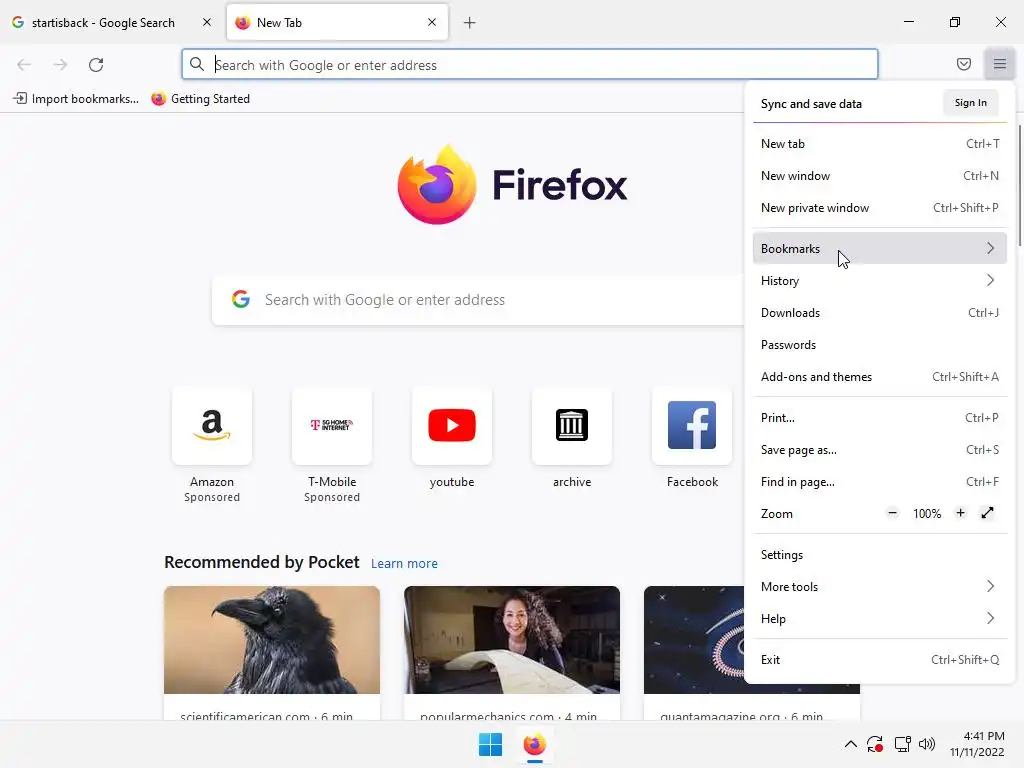This screenshot has height=768, width=1024.
Task: Switch to startisback Google Search tab
Action: pos(112,22)
